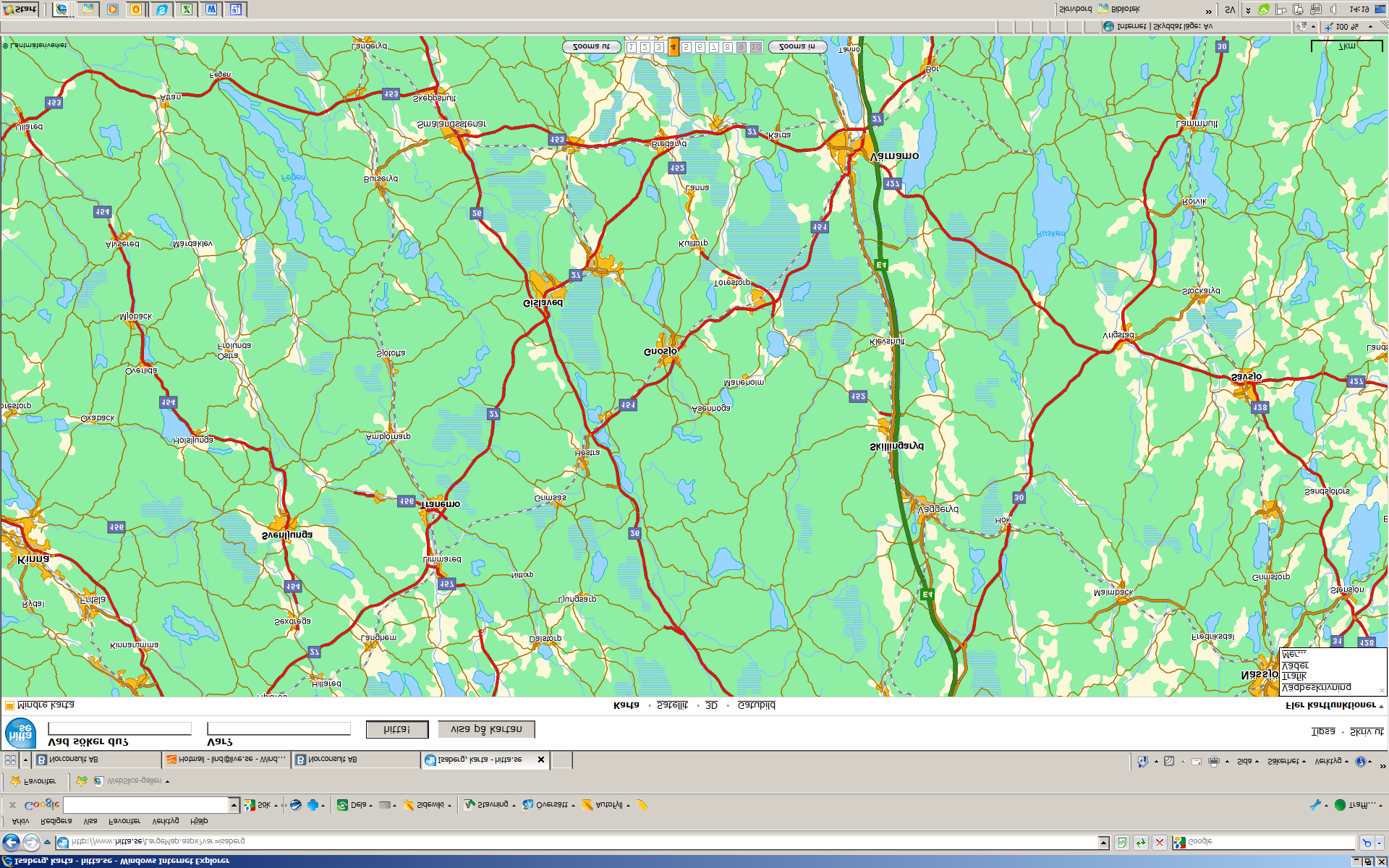Select map zoom level 3
Image resolution: width=1389 pixels, height=868 pixels.
(x=659, y=47)
